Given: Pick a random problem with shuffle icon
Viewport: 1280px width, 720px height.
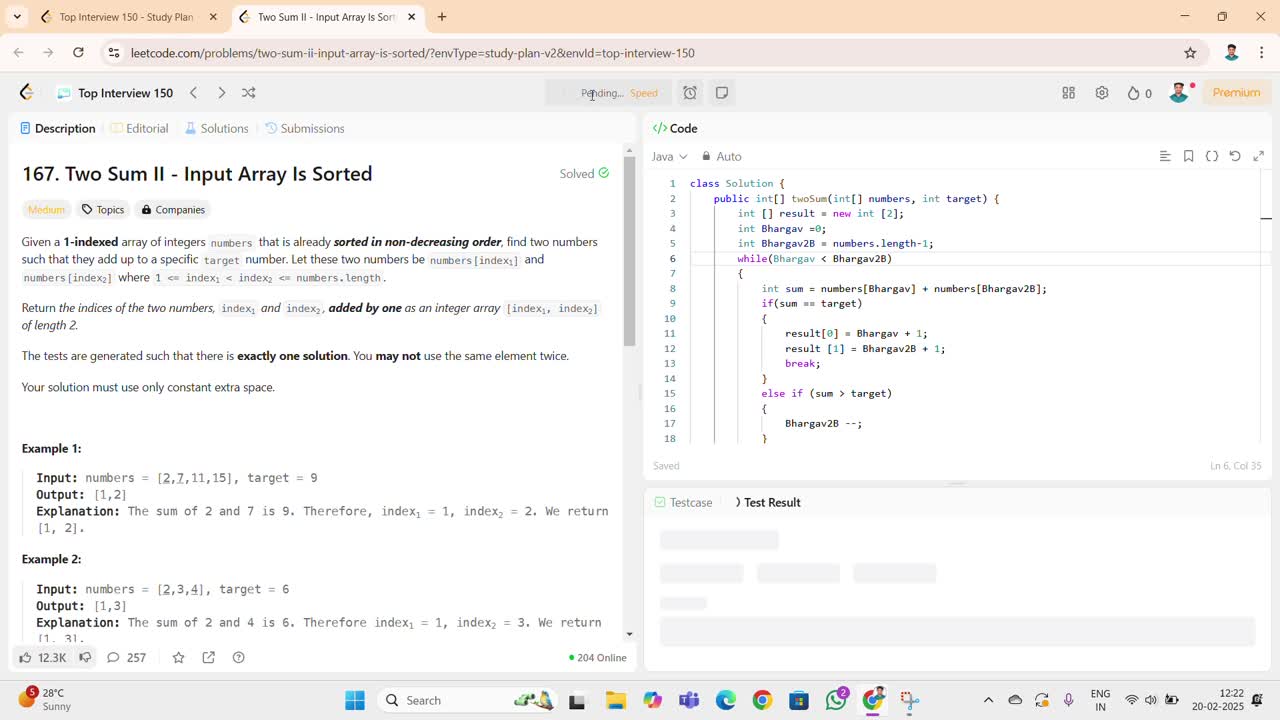Looking at the screenshot, I should point(249,93).
